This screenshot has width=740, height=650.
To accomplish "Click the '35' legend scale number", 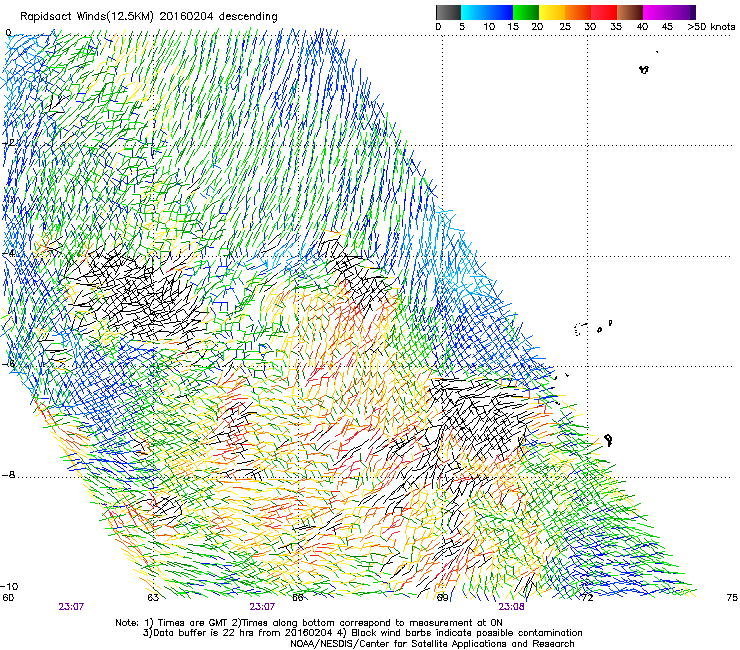I will 616,27.
